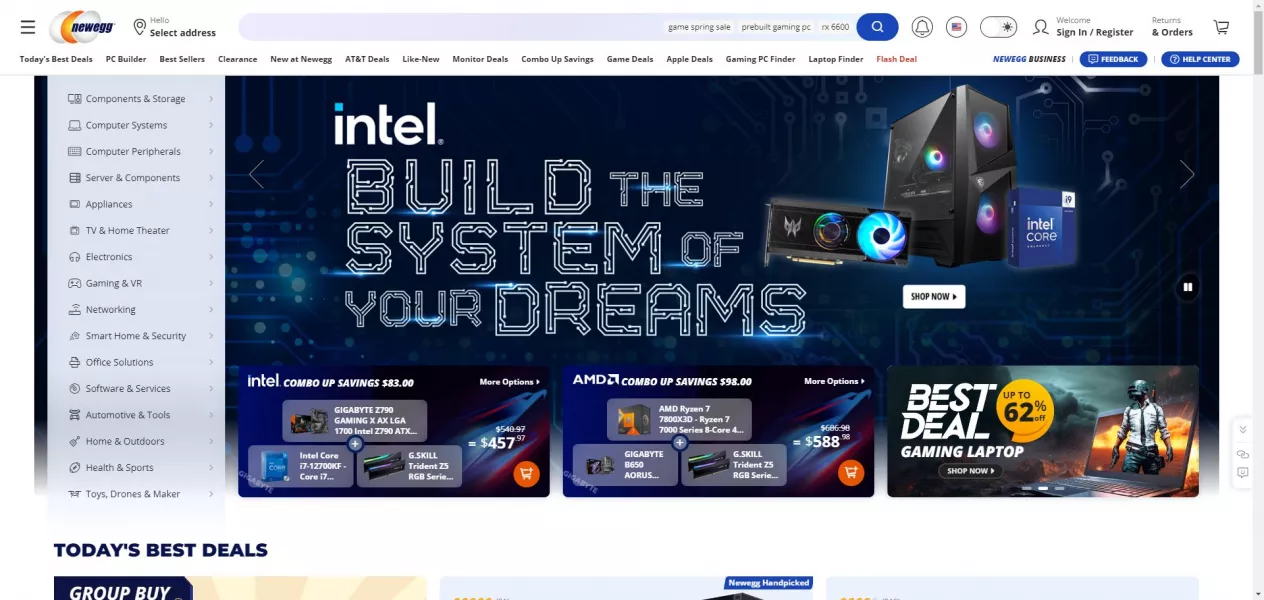Image resolution: width=1264 pixels, height=600 pixels.
Task: Open Returns & Orders link
Action: [1172, 27]
